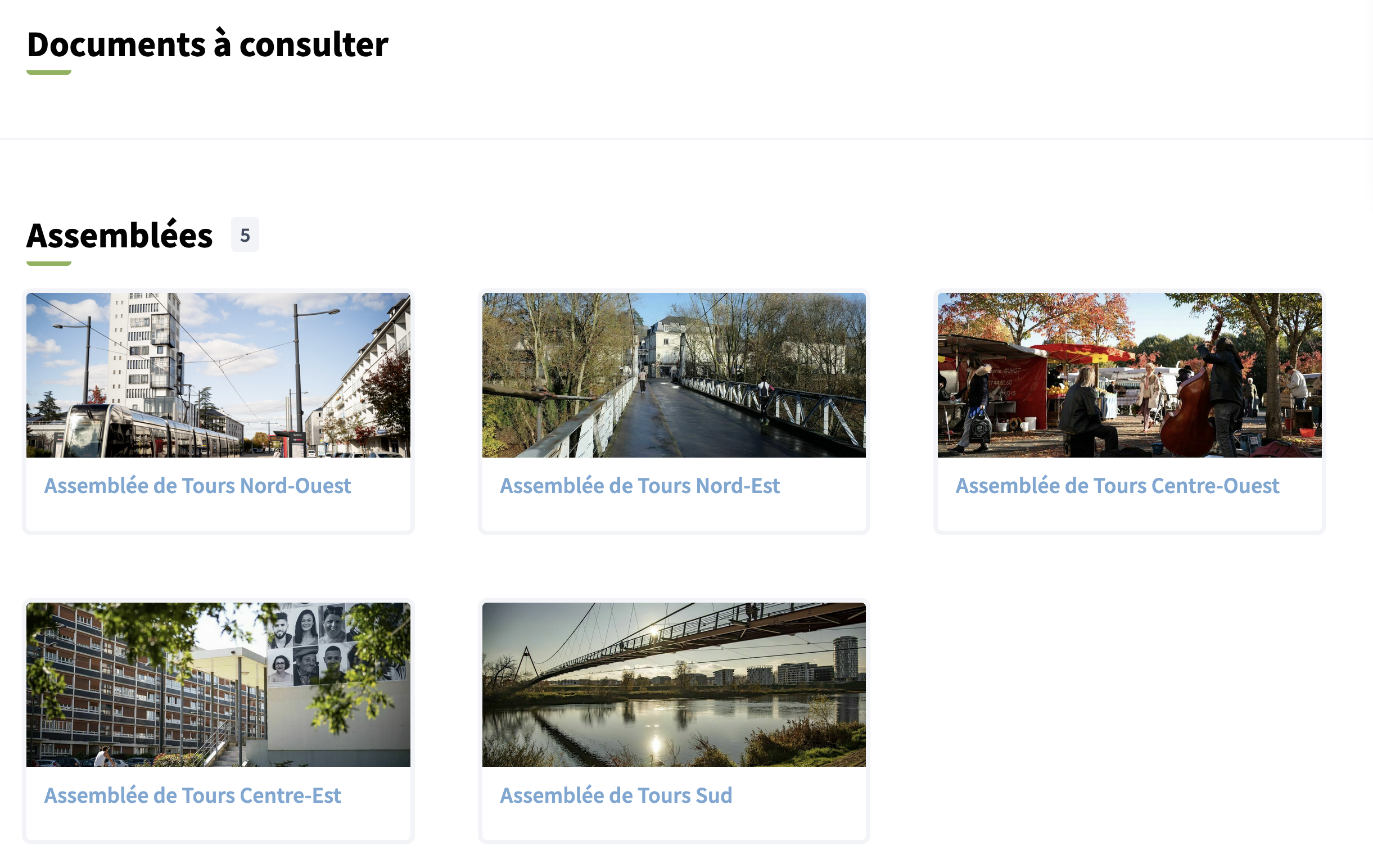Click the market photo of Tours Centre-Ouest

click(1130, 375)
